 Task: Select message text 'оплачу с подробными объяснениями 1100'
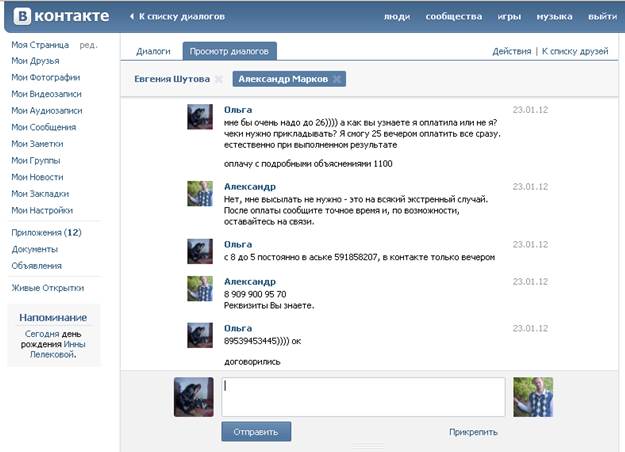coord(308,164)
